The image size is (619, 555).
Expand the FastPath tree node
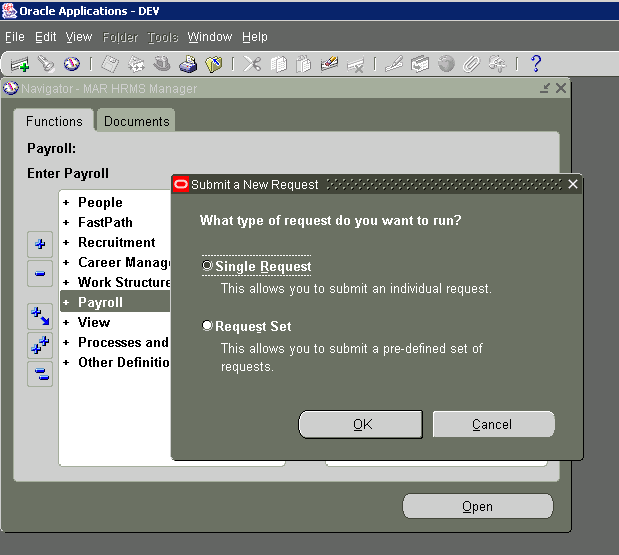[x=66, y=223]
